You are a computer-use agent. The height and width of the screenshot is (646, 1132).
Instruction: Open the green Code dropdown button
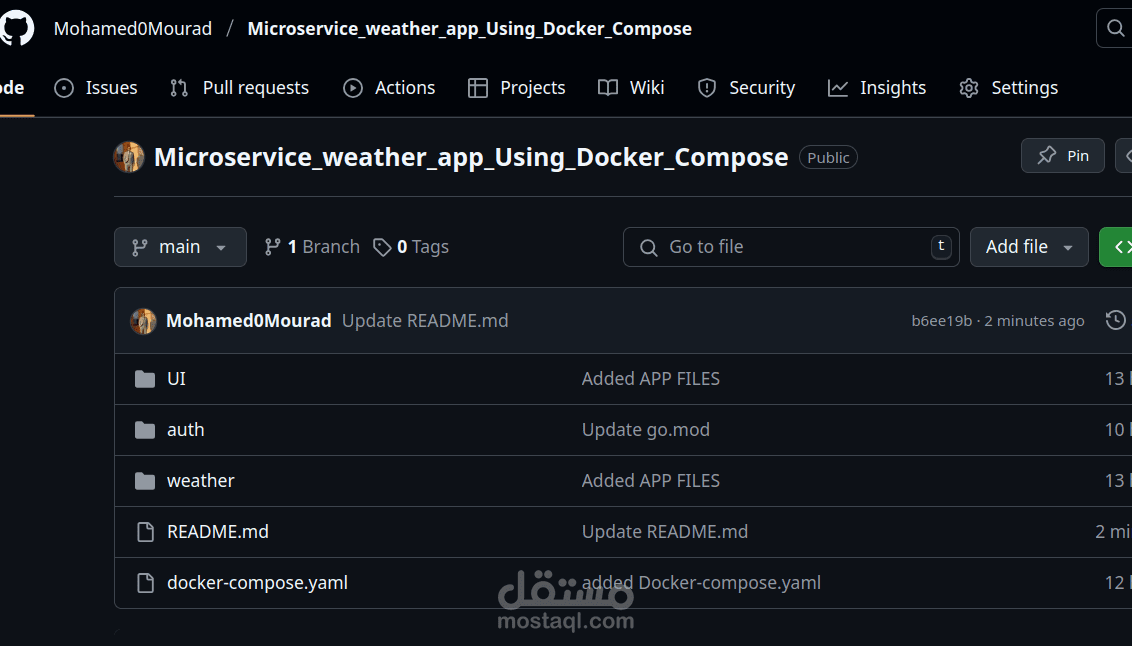1117,247
